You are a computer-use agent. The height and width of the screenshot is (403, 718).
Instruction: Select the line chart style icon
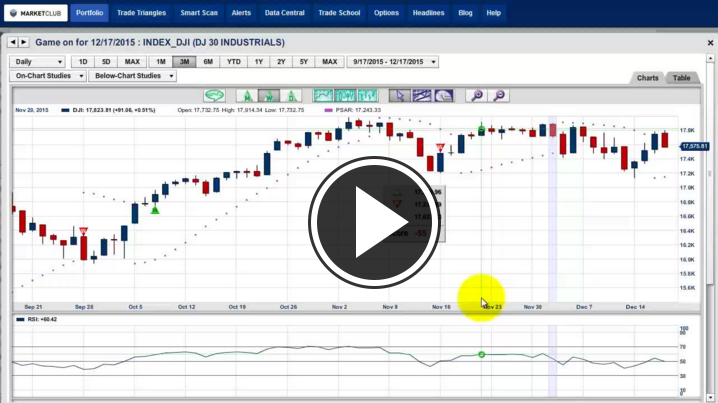point(323,96)
